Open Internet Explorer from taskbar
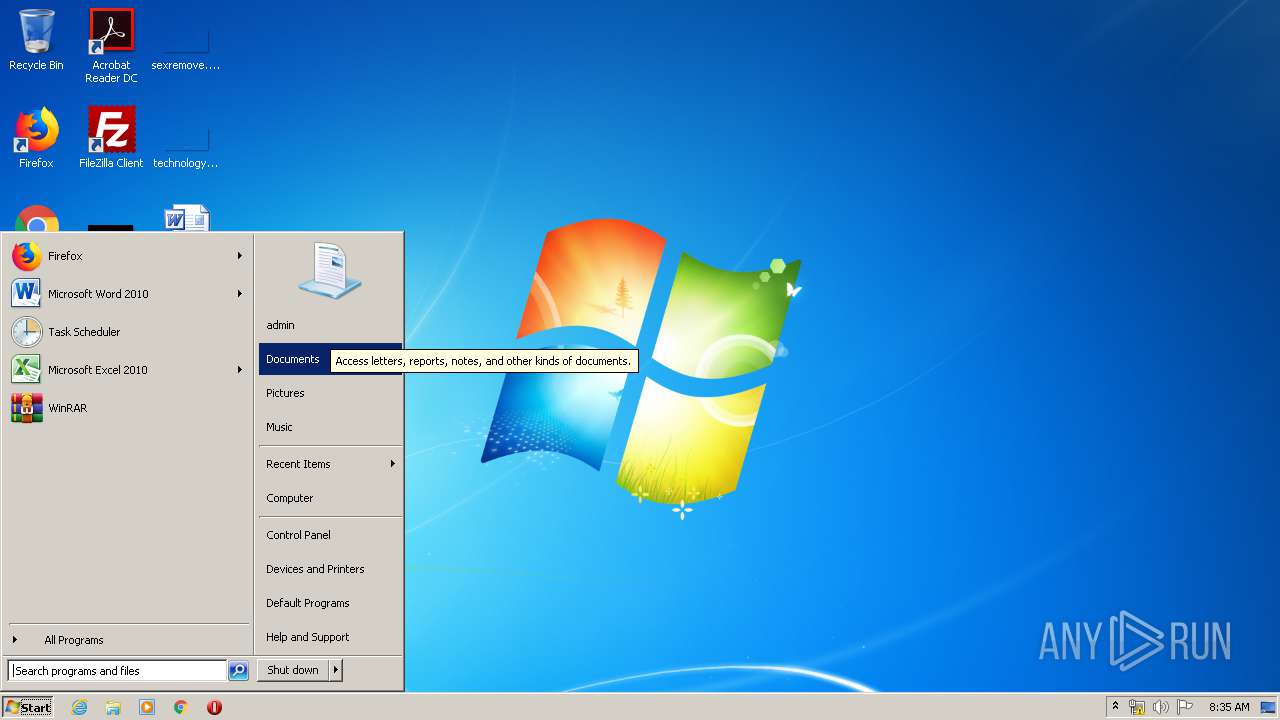This screenshot has height=720, width=1280. pyautogui.click(x=79, y=707)
